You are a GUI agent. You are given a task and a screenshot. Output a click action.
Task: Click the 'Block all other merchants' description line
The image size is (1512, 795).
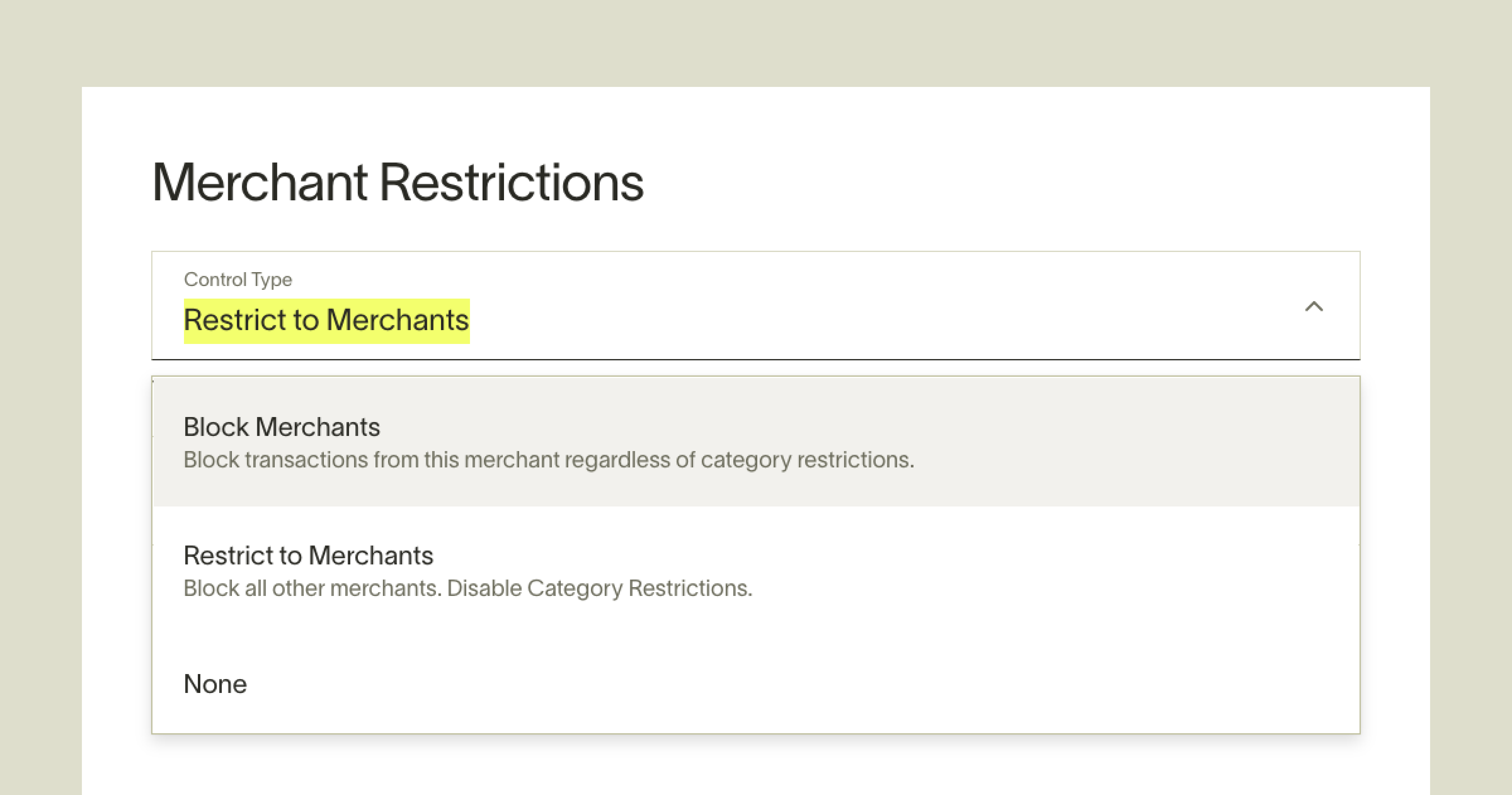tap(312, 588)
